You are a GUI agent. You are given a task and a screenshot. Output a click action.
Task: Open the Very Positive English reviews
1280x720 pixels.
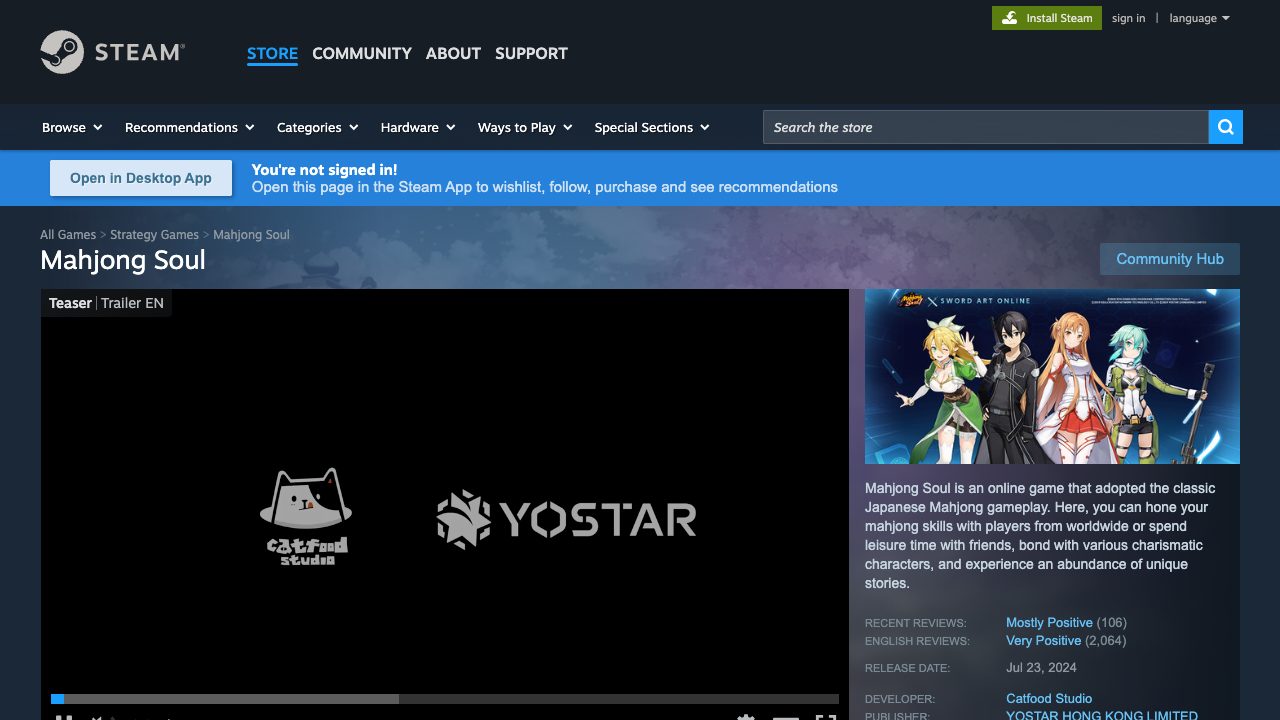click(1043, 640)
